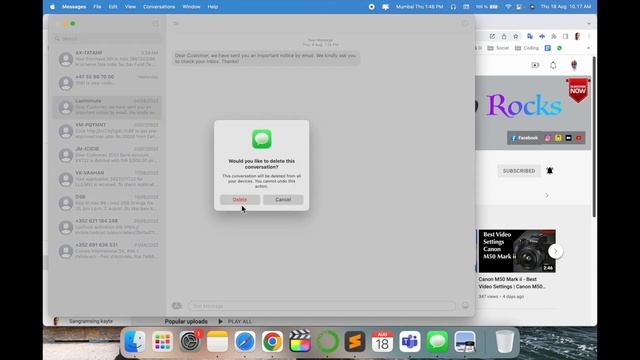Image resolution: width=640 pixels, height=360 pixels.
Task: Click the Search field in Messages sidebar
Action: point(107,39)
